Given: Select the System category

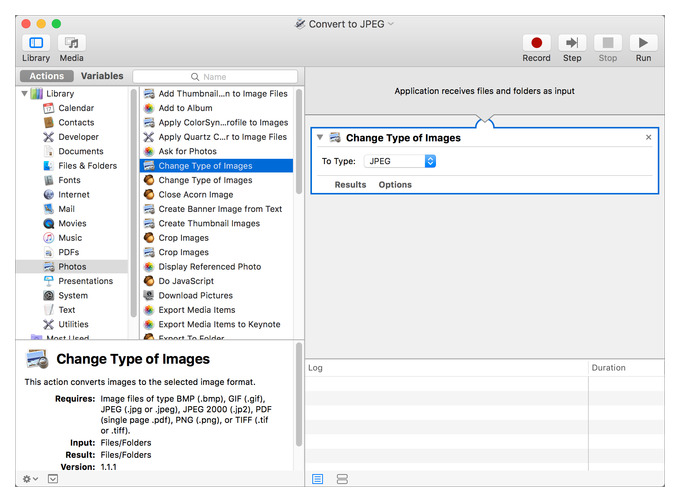Looking at the screenshot, I should (73, 295).
